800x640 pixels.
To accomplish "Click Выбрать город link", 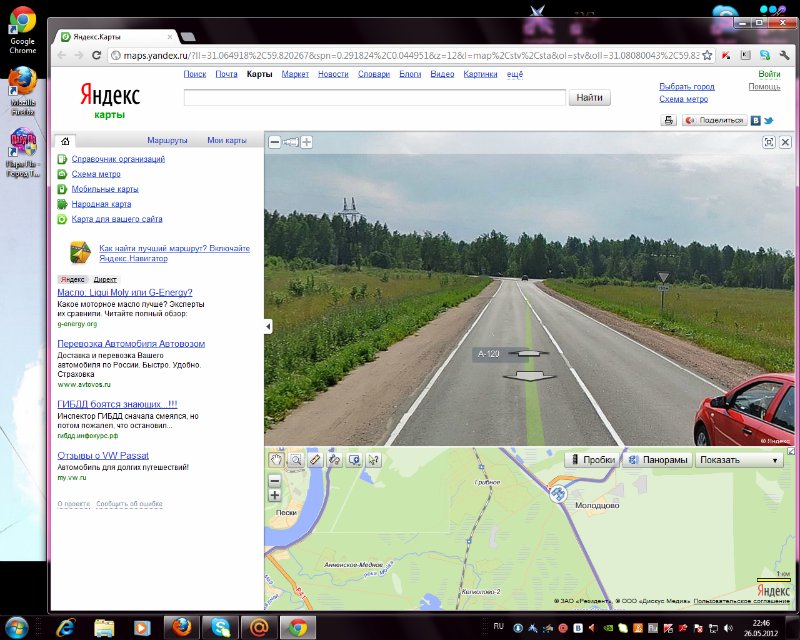I will (x=687, y=87).
